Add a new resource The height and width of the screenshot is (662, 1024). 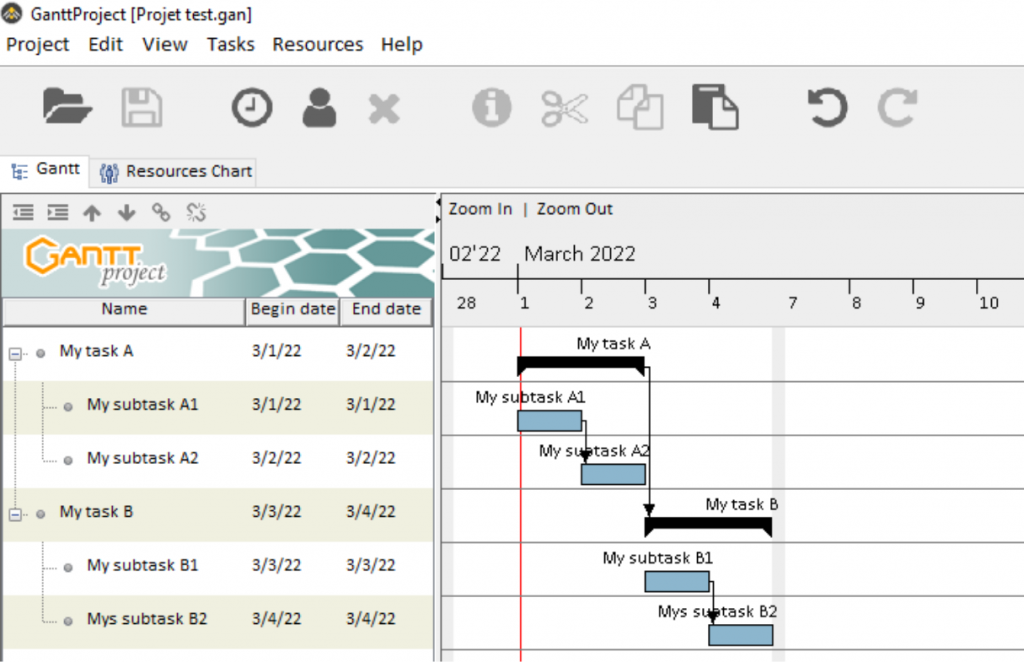[318, 108]
